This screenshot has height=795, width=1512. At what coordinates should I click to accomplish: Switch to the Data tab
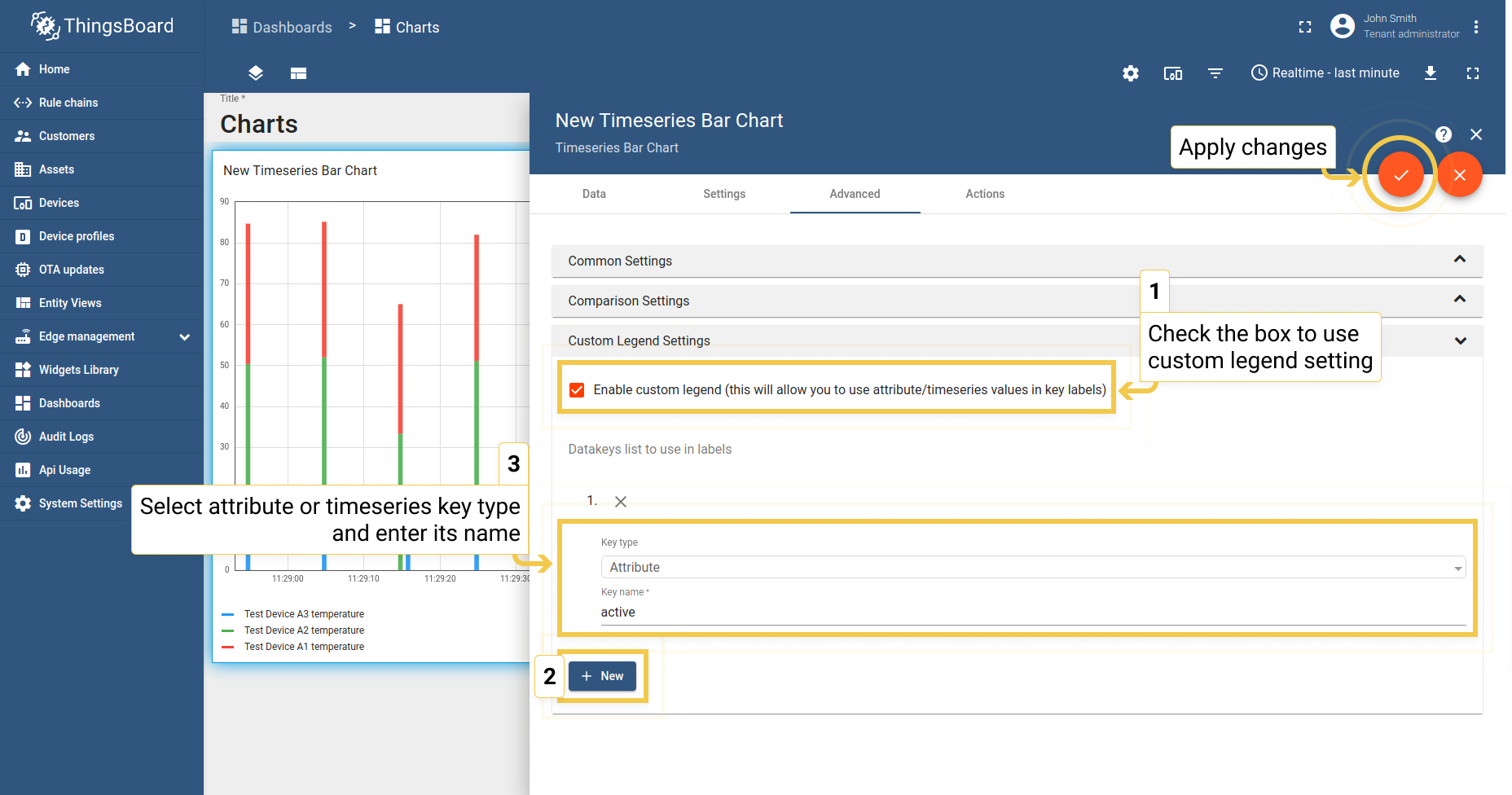594,194
